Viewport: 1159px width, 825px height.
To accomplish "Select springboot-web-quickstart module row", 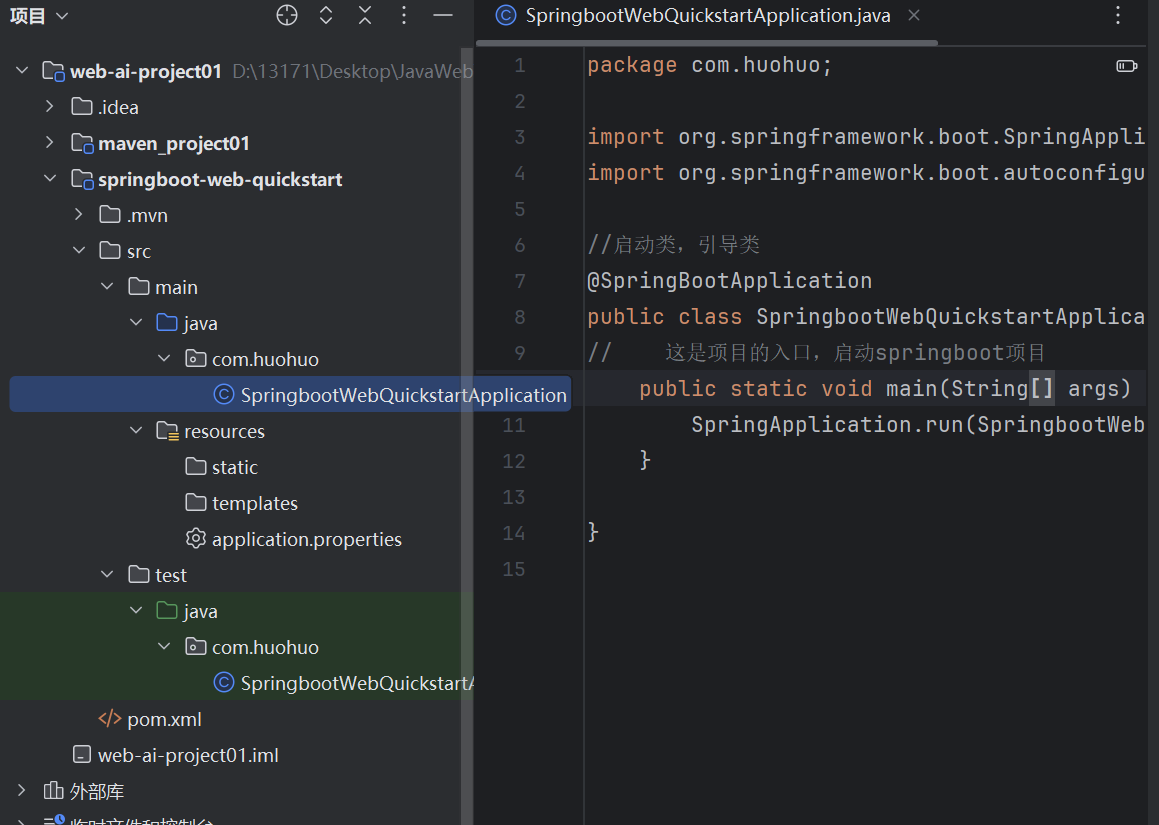I will pos(237,179).
